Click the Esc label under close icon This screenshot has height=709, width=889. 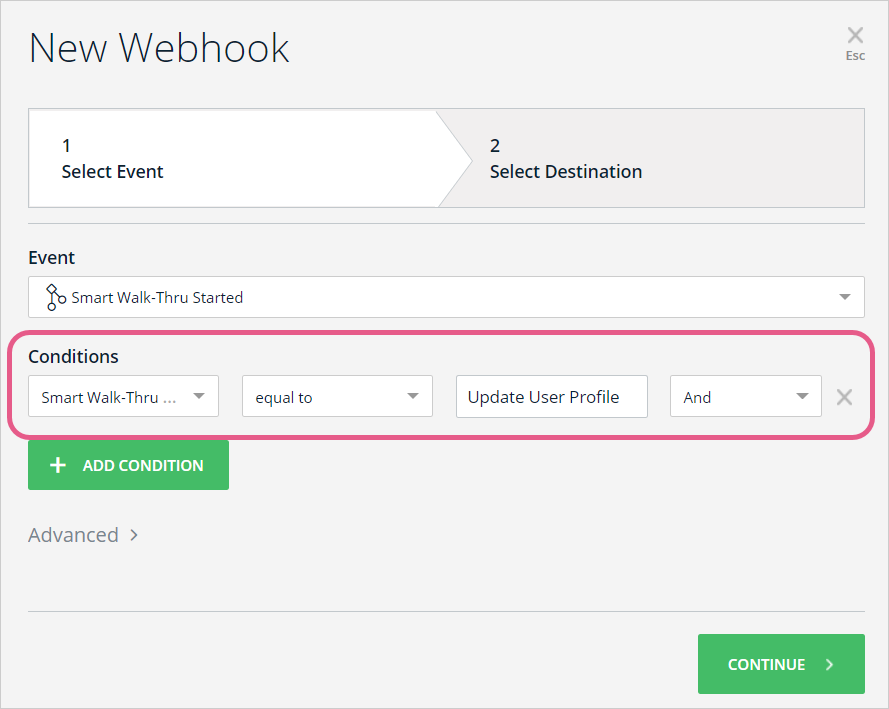[855, 56]
